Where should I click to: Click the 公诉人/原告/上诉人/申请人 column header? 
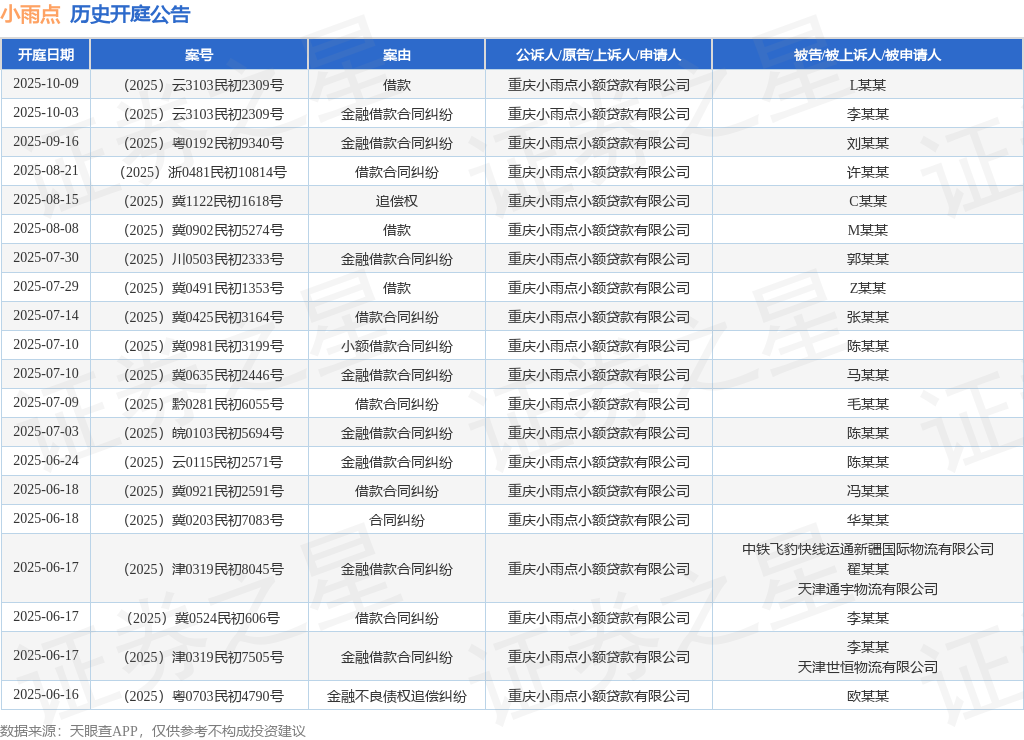coord(598,55)
